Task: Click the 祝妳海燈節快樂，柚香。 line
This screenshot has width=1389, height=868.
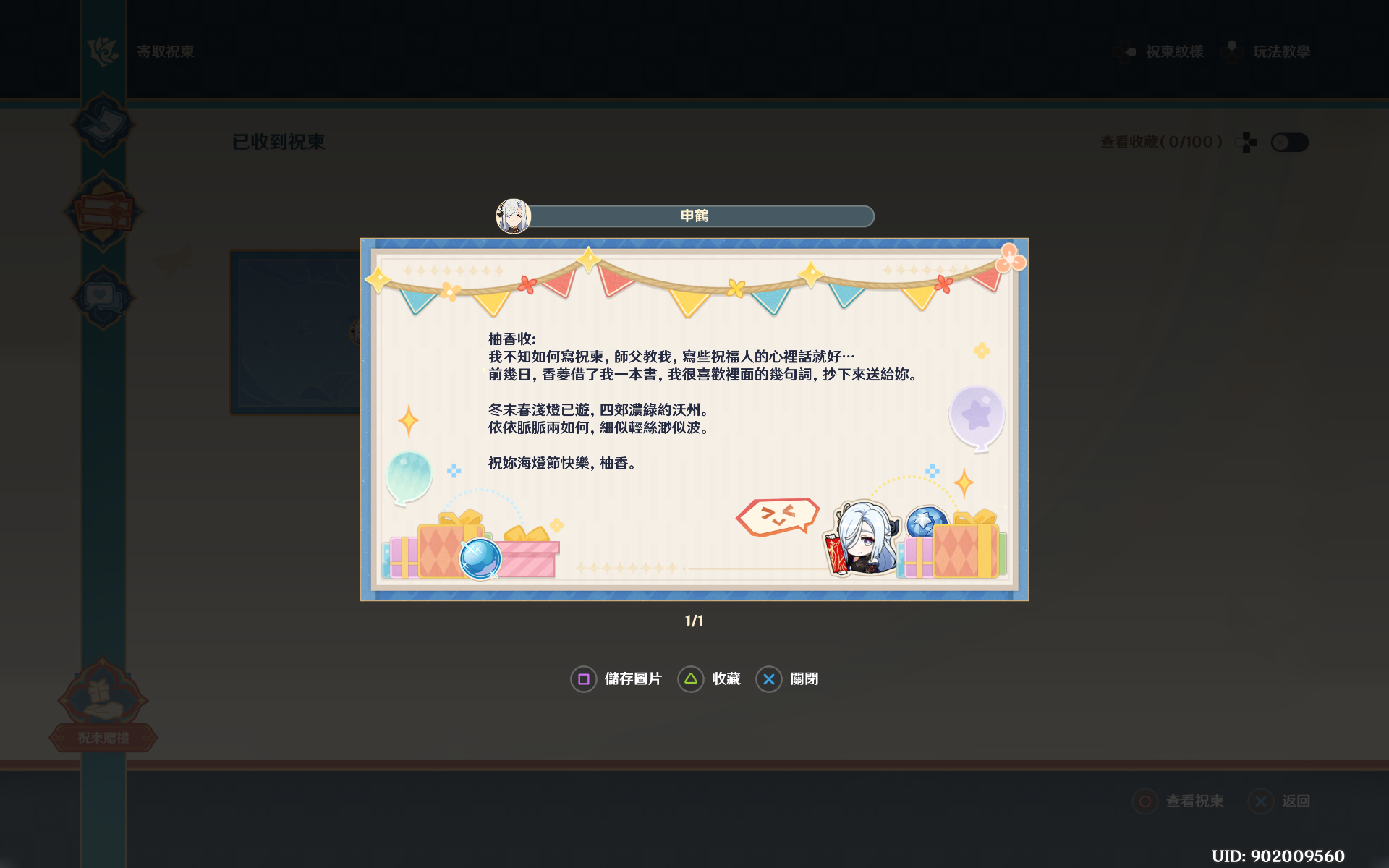Action: coord(563,464)
